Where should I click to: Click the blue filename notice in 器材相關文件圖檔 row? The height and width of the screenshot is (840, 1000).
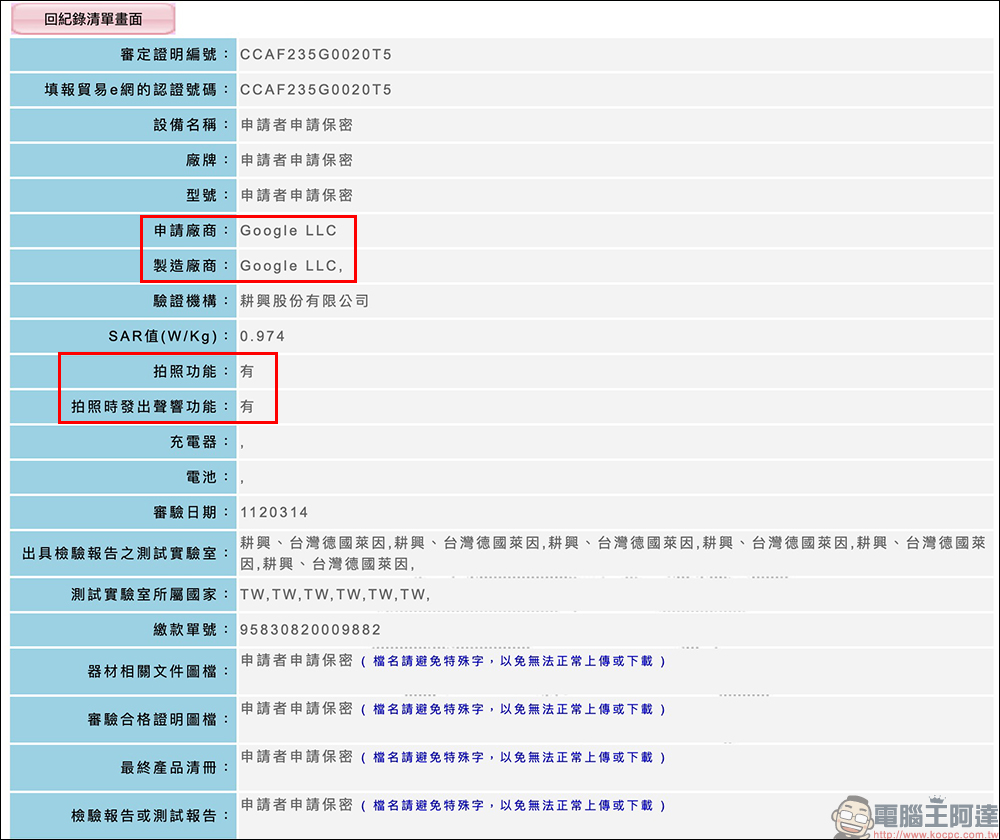click(513, 661)
